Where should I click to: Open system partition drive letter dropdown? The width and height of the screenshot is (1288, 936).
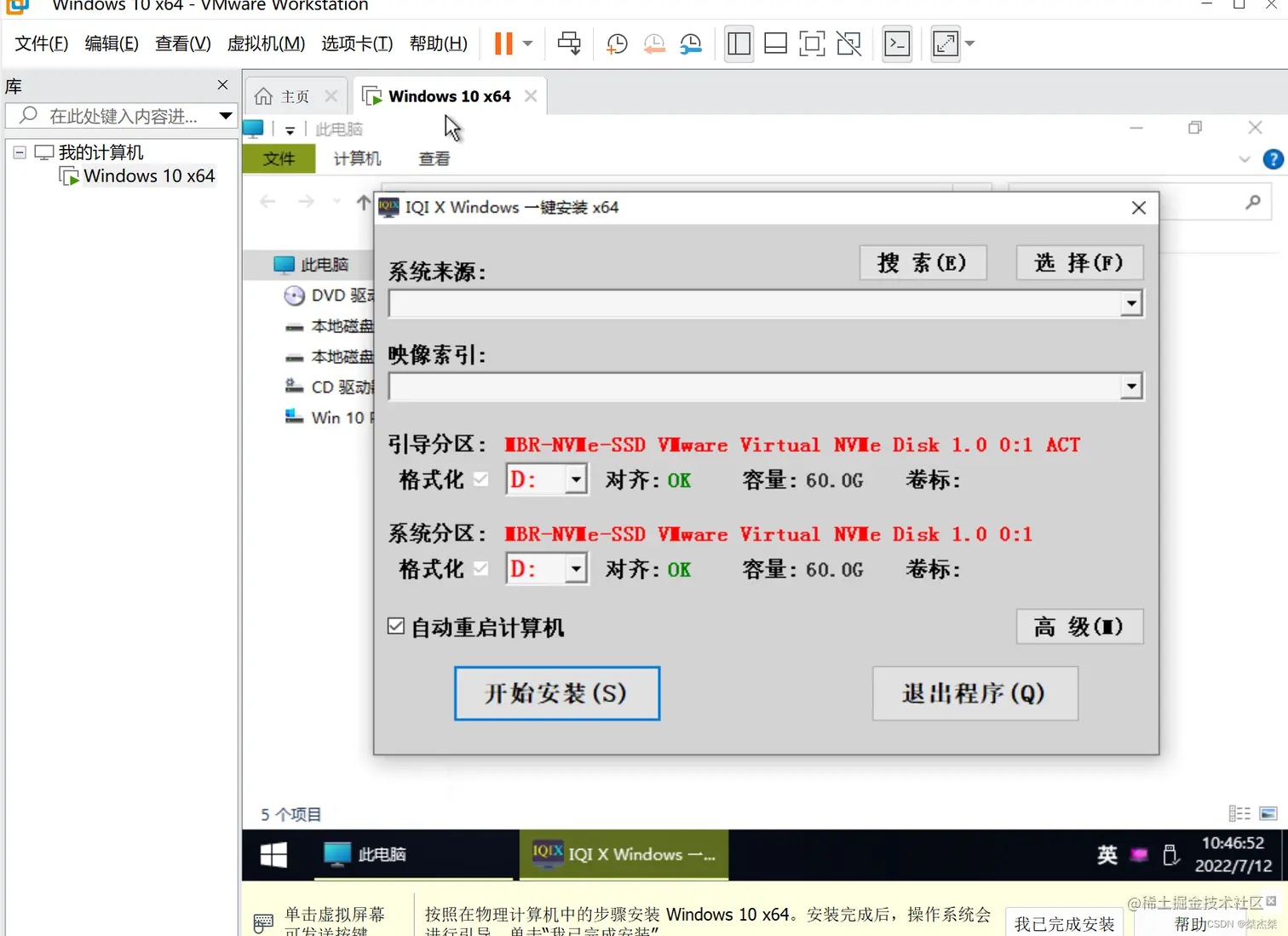(577, 569)
